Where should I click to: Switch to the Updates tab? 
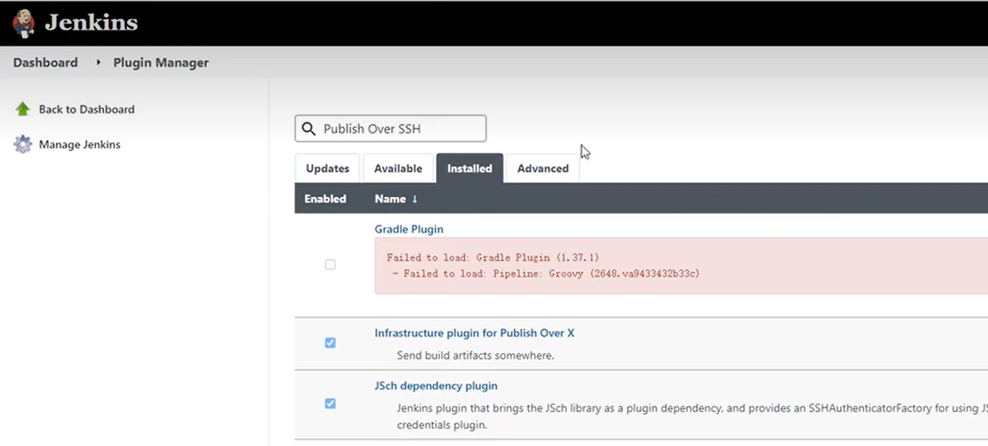(328, 168)
